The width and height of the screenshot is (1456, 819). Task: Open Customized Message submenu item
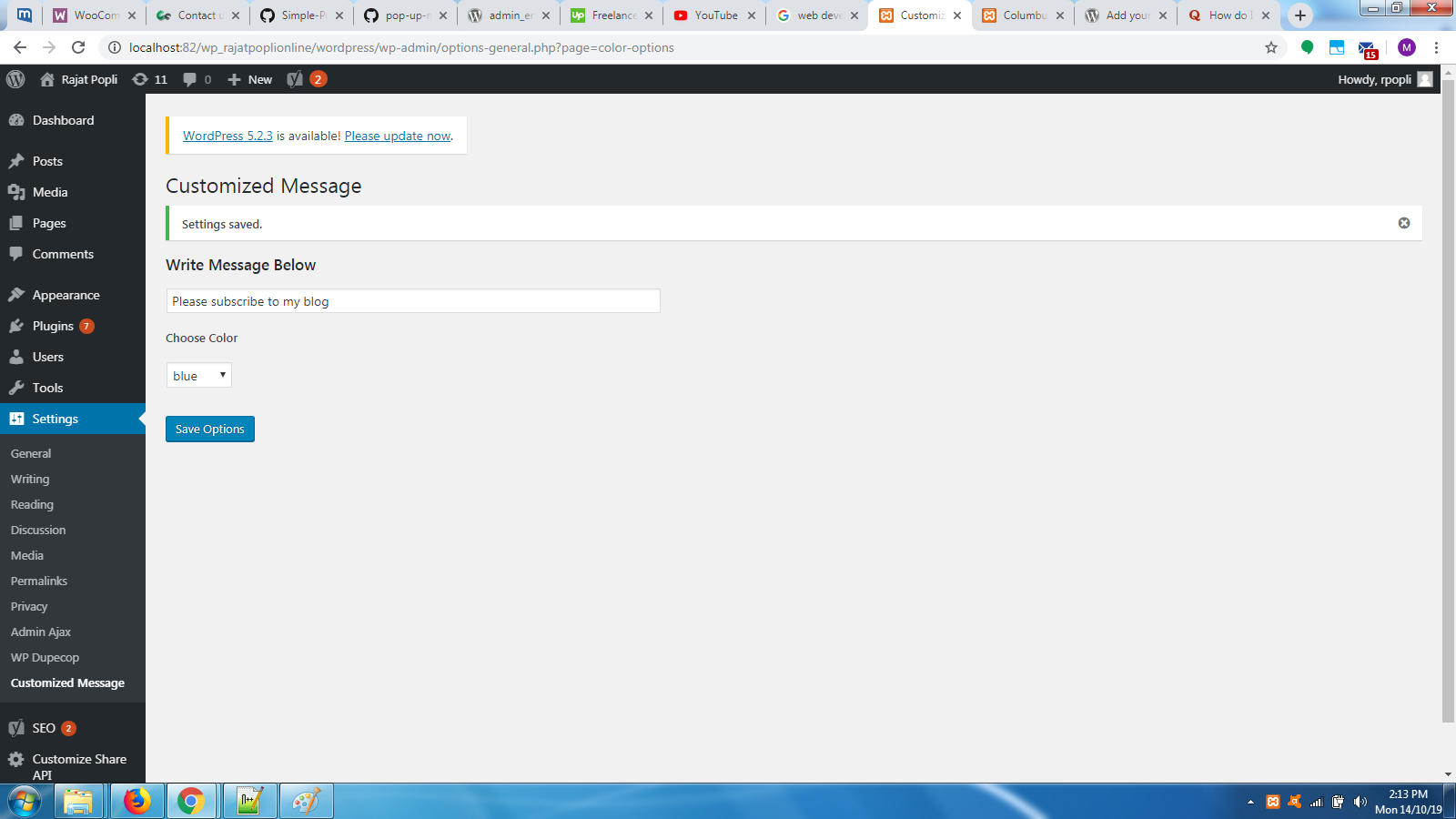tap(67, 682)
